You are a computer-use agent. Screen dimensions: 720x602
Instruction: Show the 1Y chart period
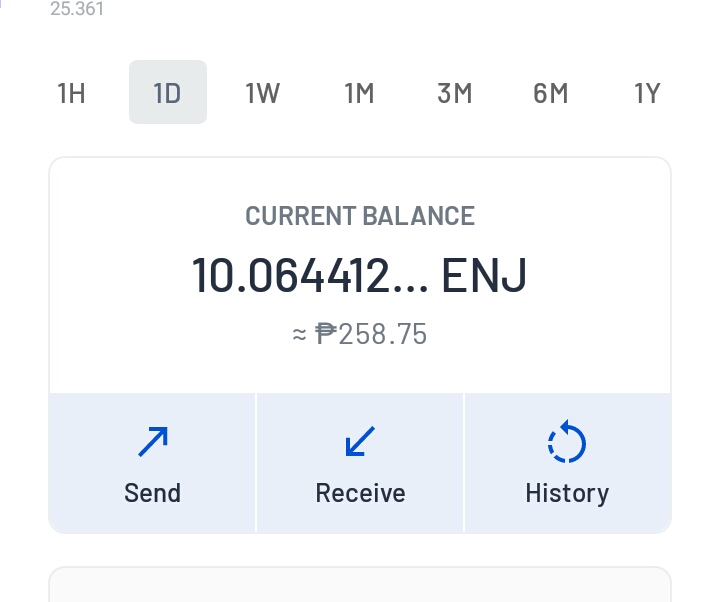coord(647,93)
